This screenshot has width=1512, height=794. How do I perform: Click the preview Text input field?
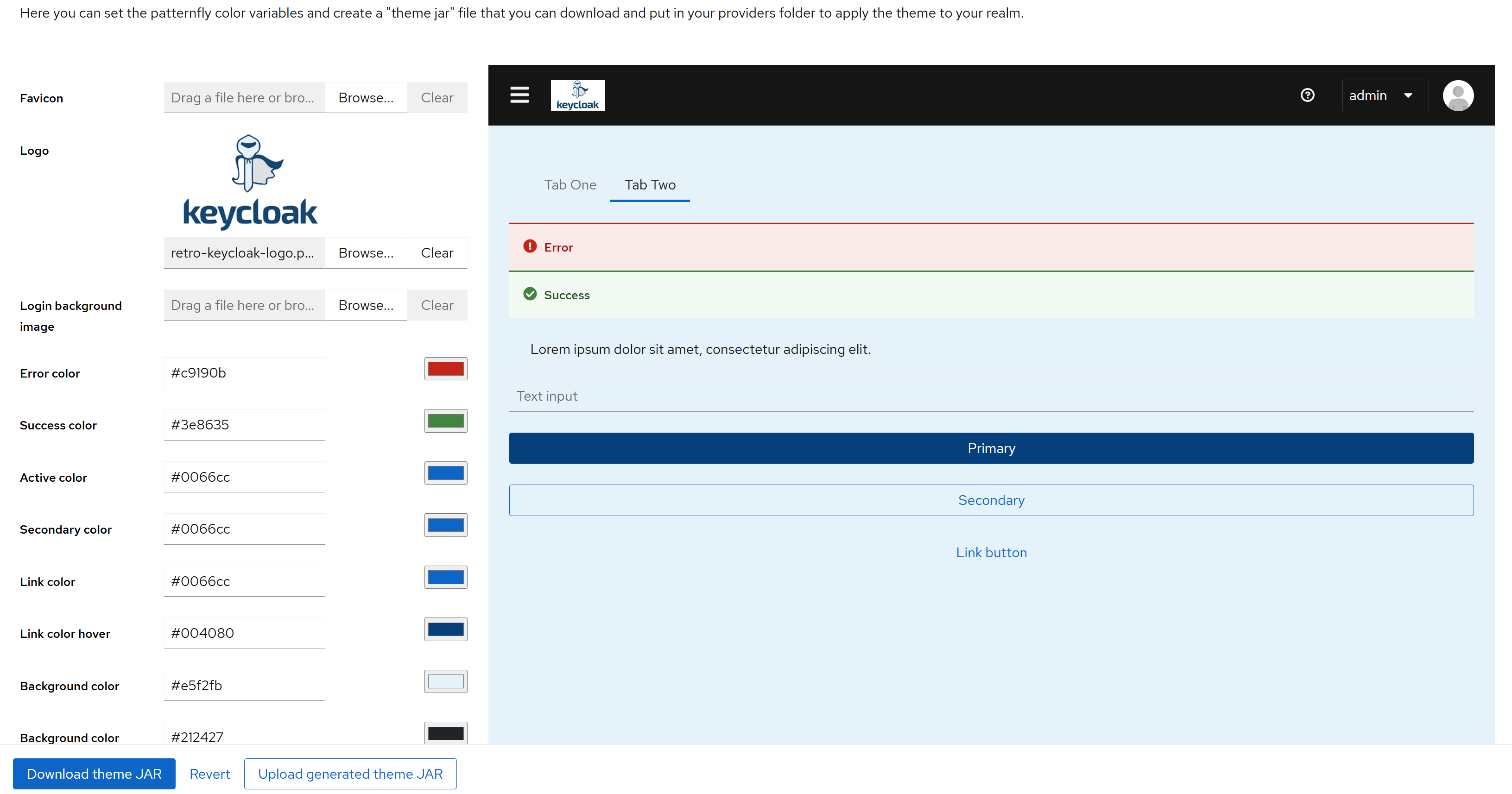(991, 396)
